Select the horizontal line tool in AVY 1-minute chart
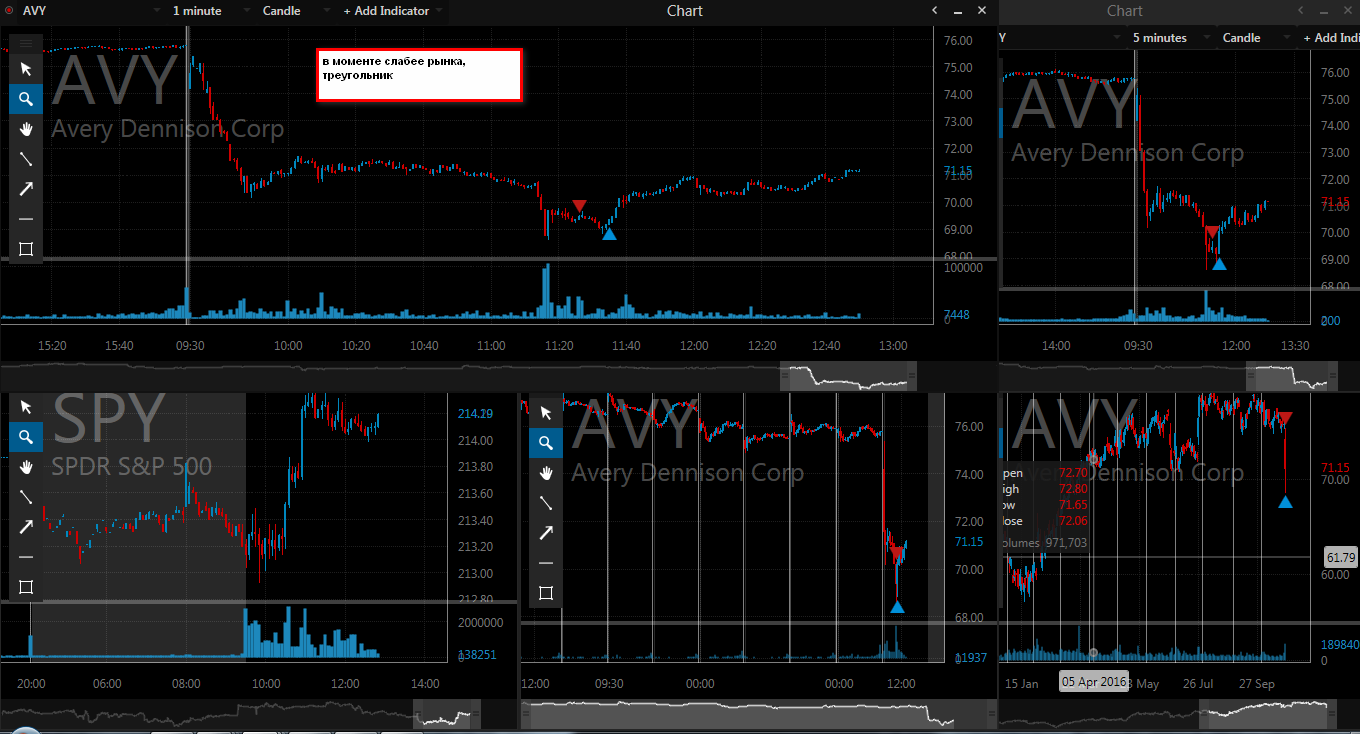1360x734 pixels. (26, 219)
